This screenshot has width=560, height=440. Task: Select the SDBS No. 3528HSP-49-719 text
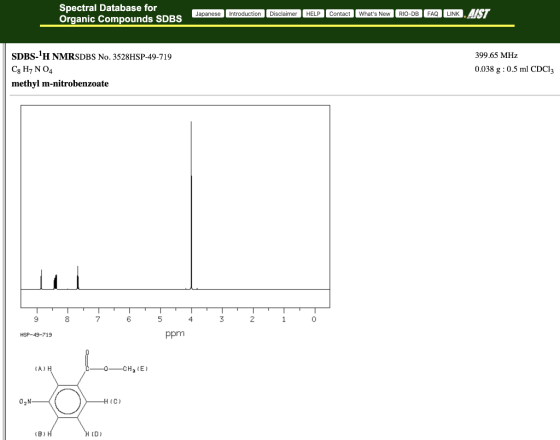tap(123, 57)
